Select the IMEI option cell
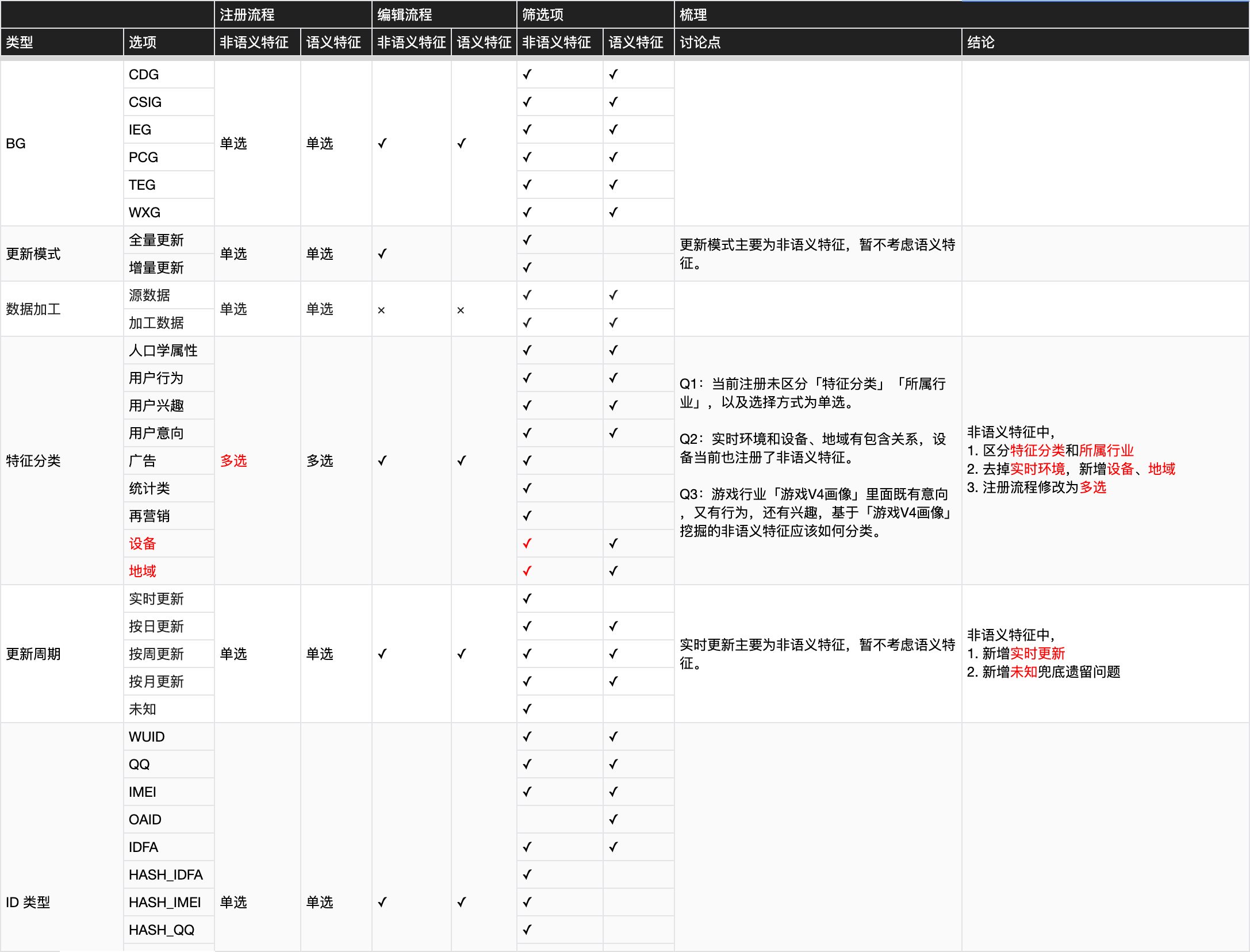The height and width of the screenshot is (952, 1250). 169,792
